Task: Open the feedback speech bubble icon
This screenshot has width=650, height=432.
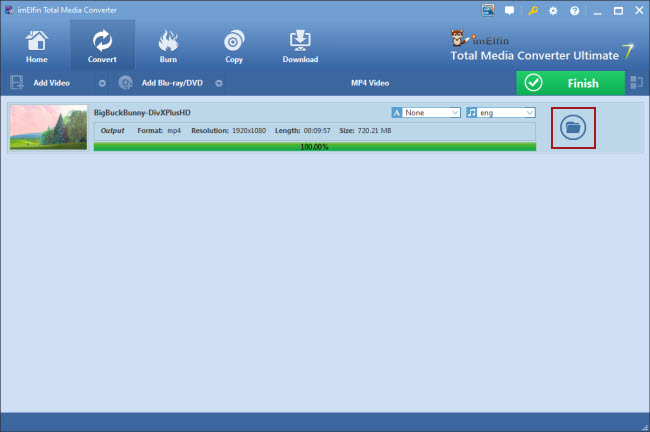Action: (509, 10)
